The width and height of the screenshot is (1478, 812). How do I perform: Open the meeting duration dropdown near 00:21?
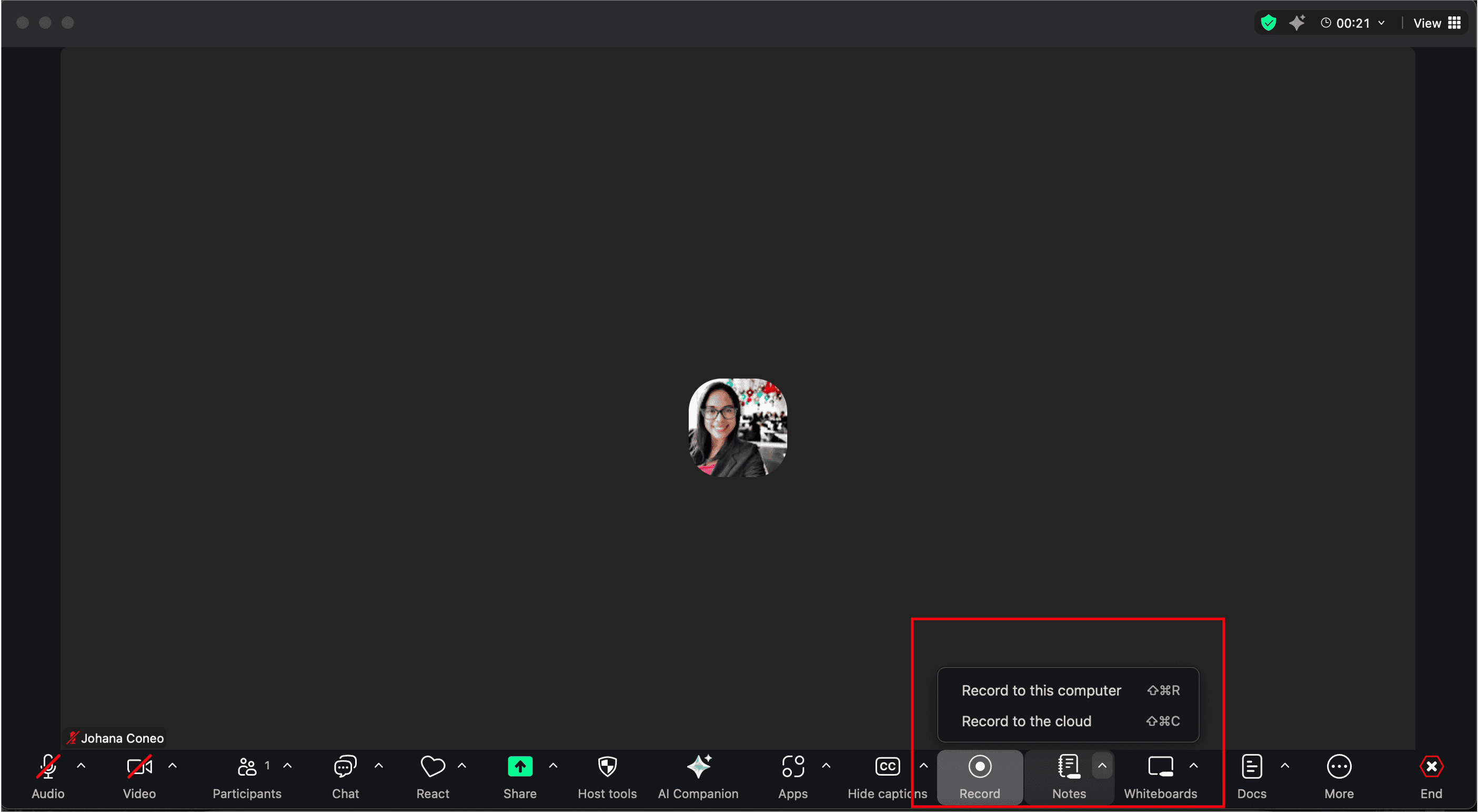[x=1381, y=23]
